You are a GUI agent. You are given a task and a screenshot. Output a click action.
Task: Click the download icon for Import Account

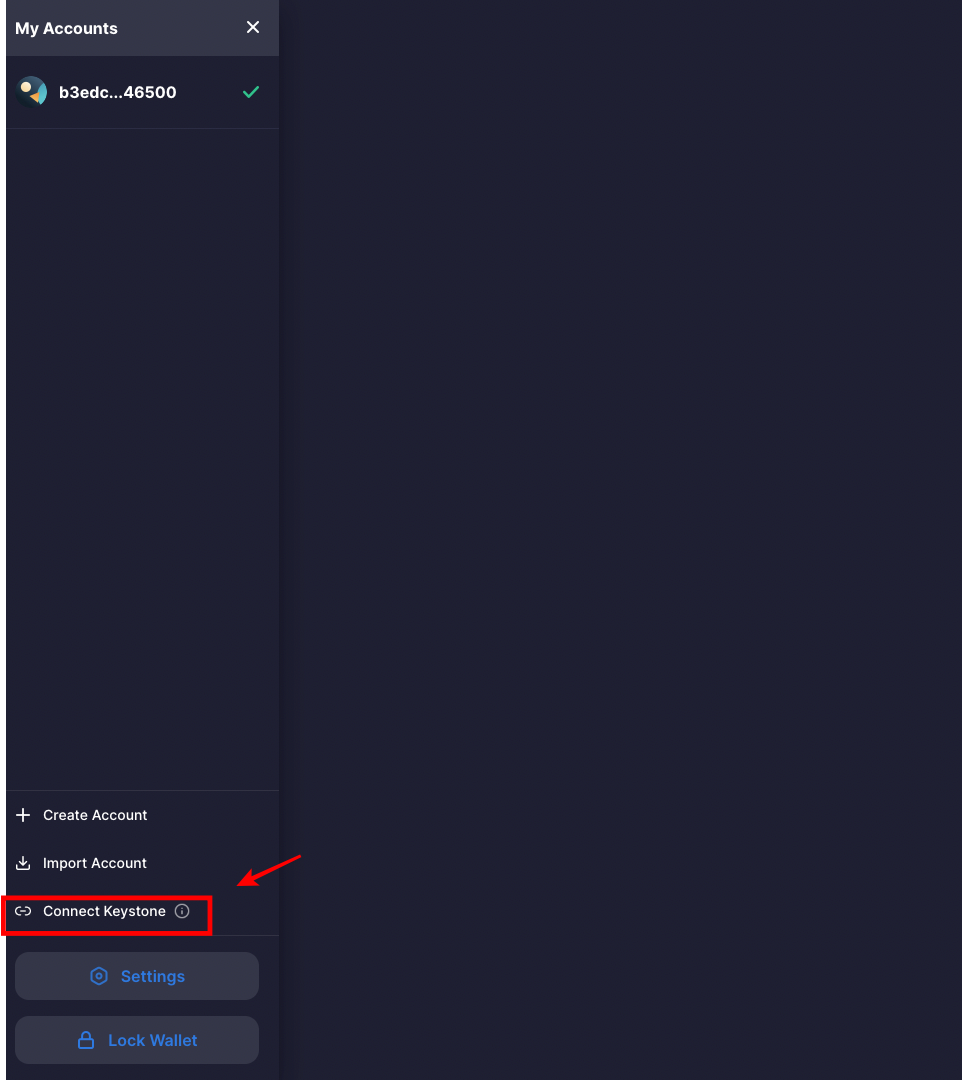(23, 863)
